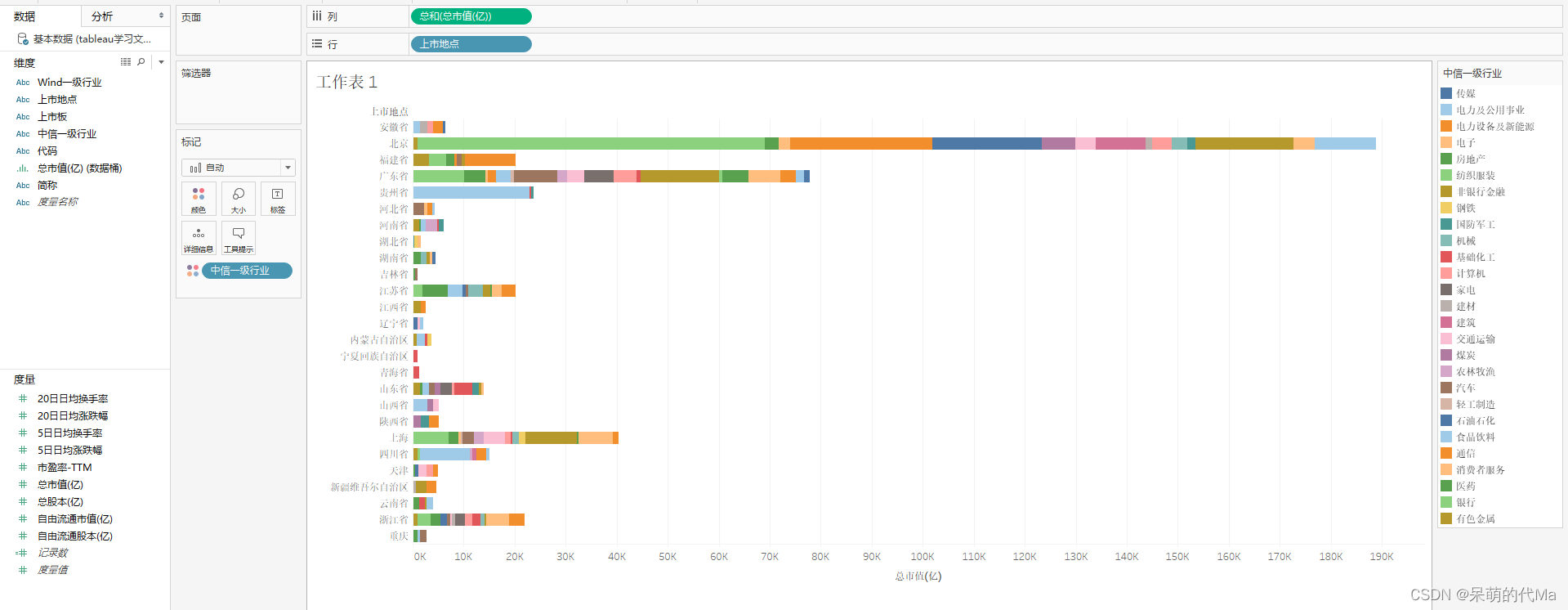This screenshot has height=610, width=1568.
Task: Click the Abc icon next to Wind一级行业
Action: 23,83
